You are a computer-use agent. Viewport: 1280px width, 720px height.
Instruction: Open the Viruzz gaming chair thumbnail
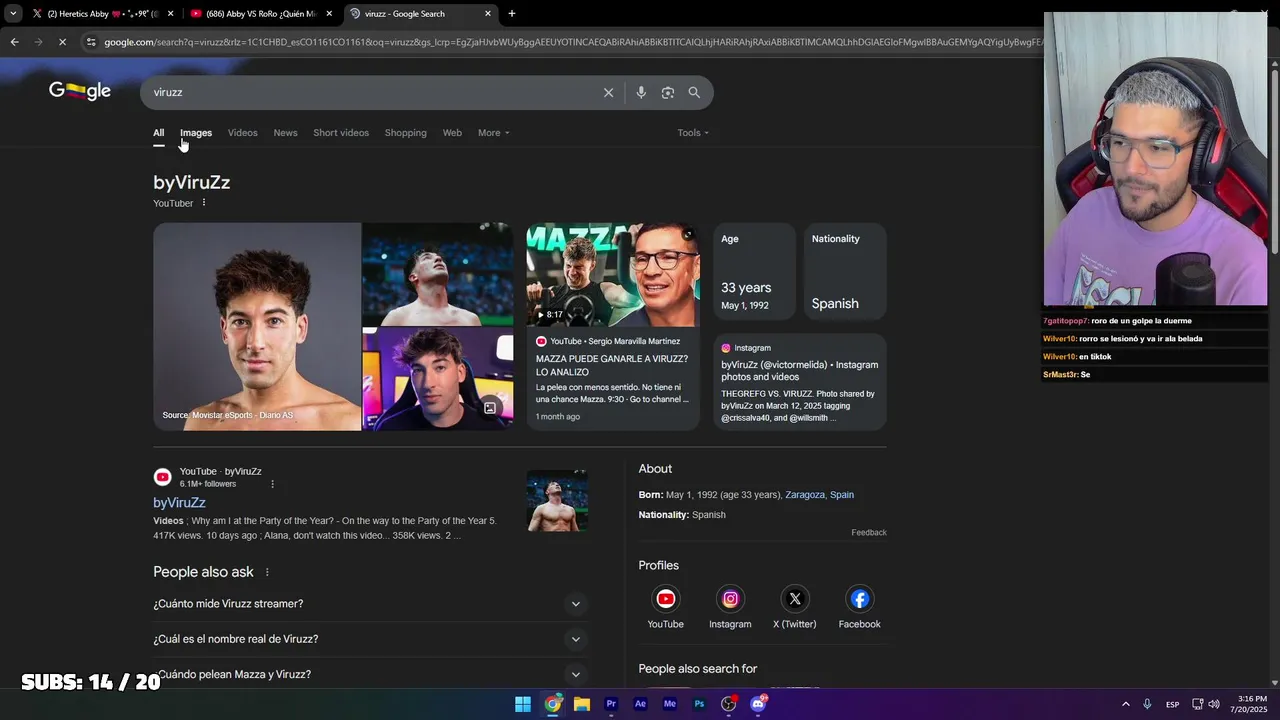(438, 380)
